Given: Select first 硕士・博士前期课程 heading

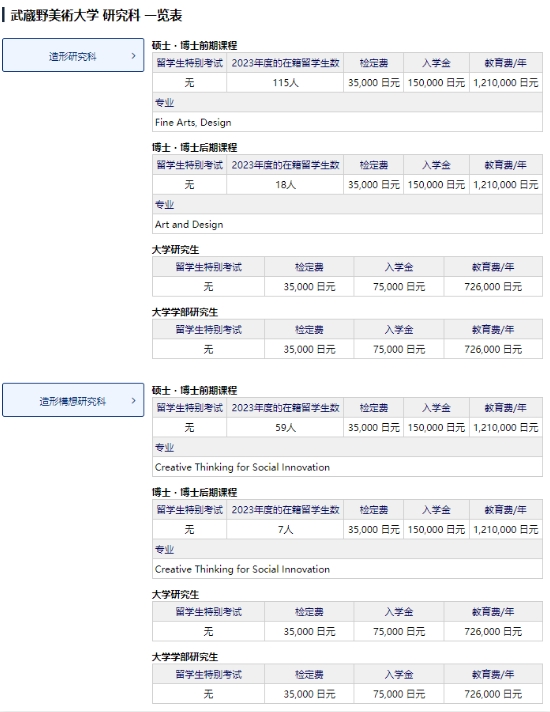Looking at the screenshot, I should point(194,45).
